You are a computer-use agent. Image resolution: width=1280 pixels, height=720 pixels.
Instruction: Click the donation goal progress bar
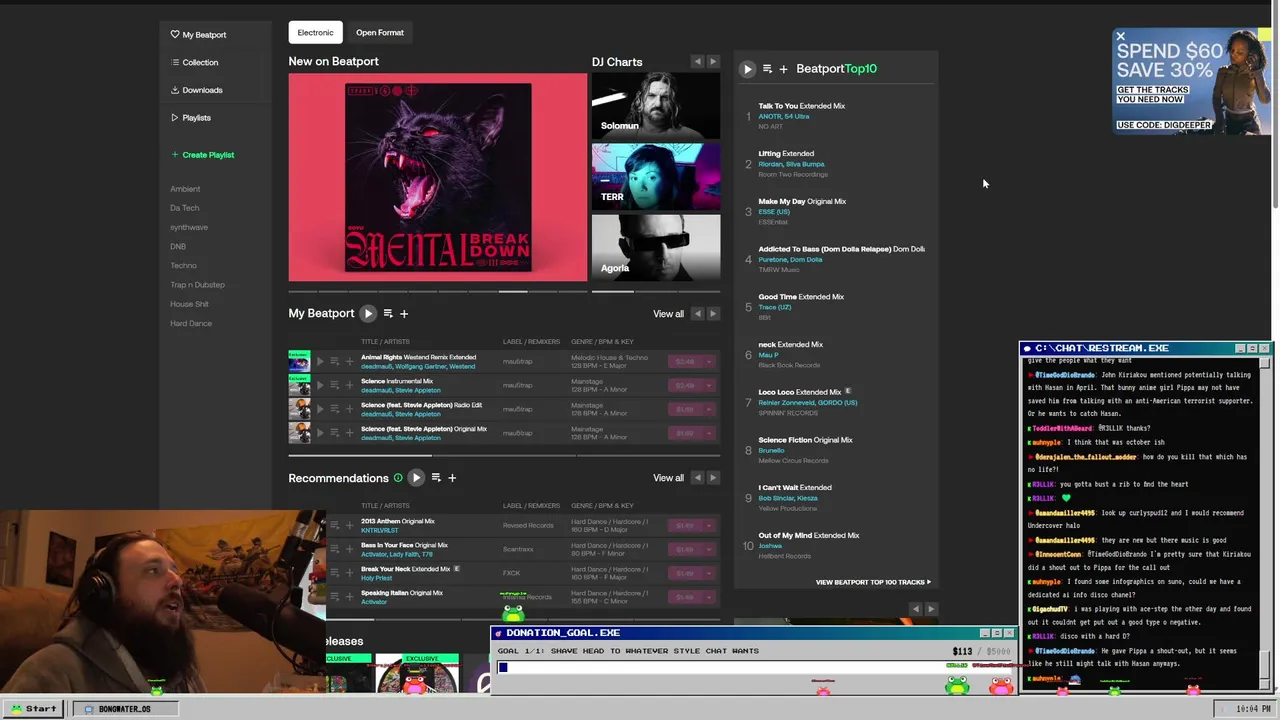coord(755,667)
